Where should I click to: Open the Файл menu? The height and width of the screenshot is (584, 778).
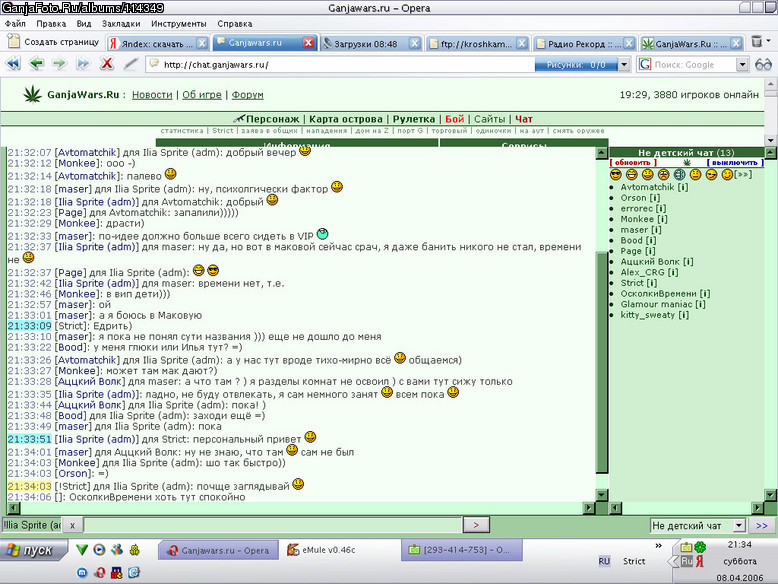[x=15, y=23]
